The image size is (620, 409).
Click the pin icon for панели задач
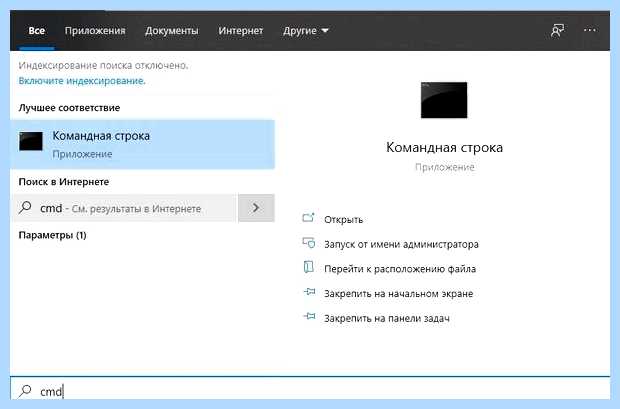click(x=309, y=316)
